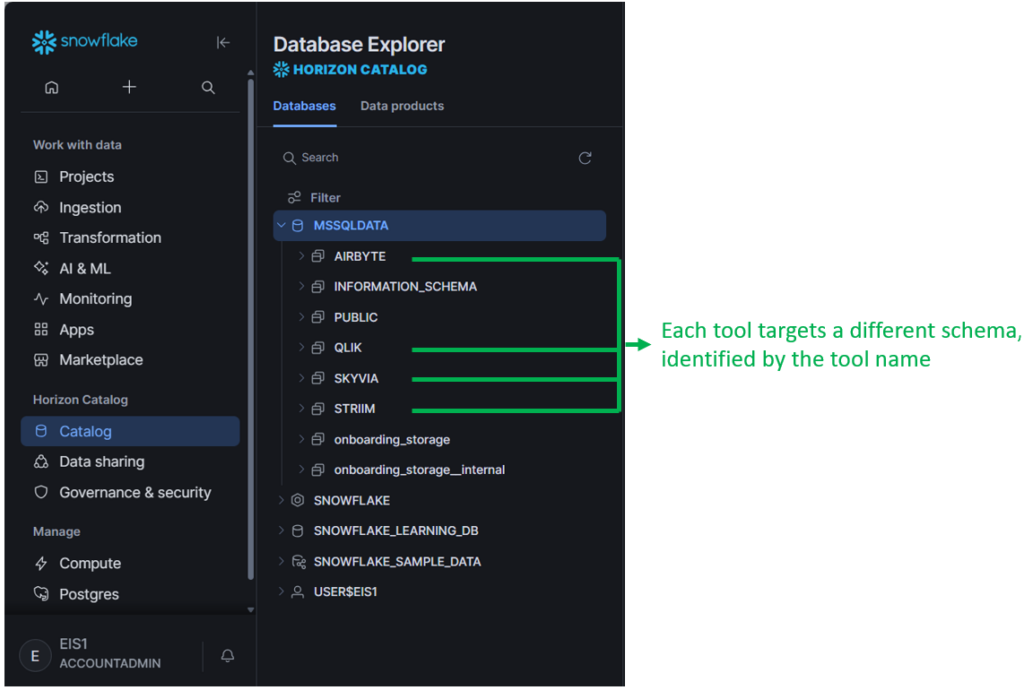This screenshot has height=690, width=1024.
Task: Expand the STRIIM schema chevron
Action: pos(301,408)
